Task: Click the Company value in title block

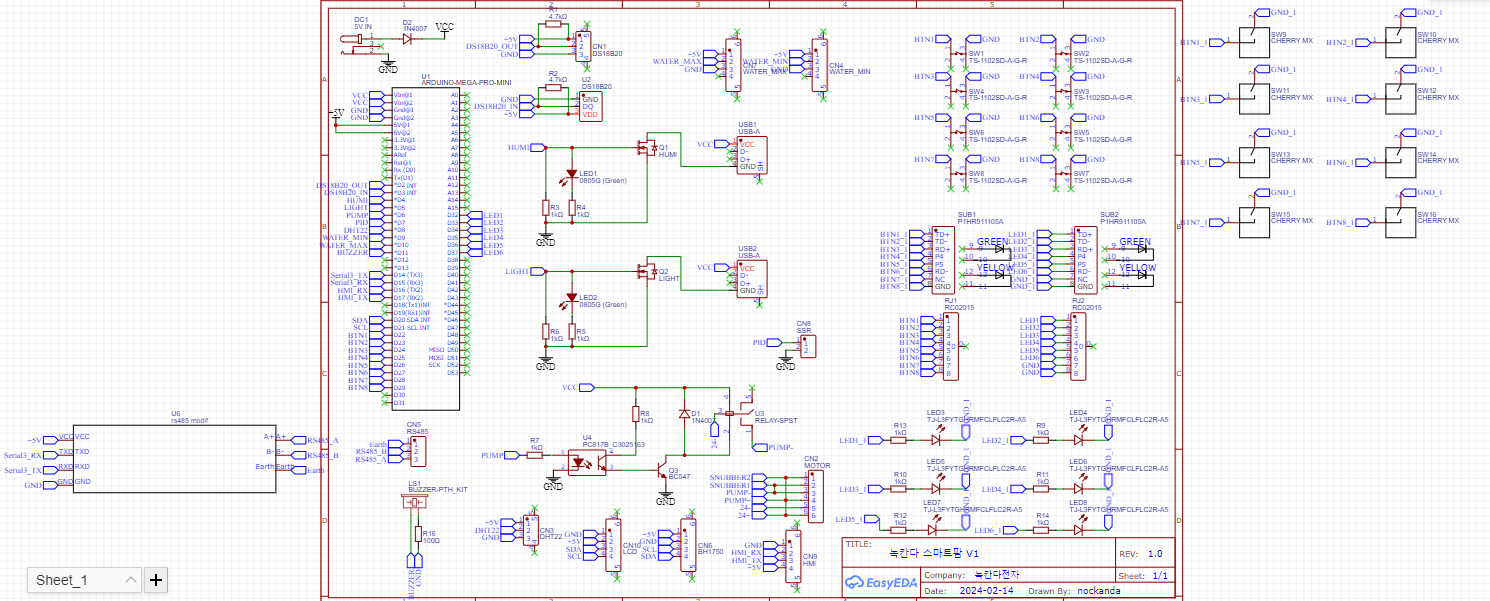Action: click(x=997, y=575)
